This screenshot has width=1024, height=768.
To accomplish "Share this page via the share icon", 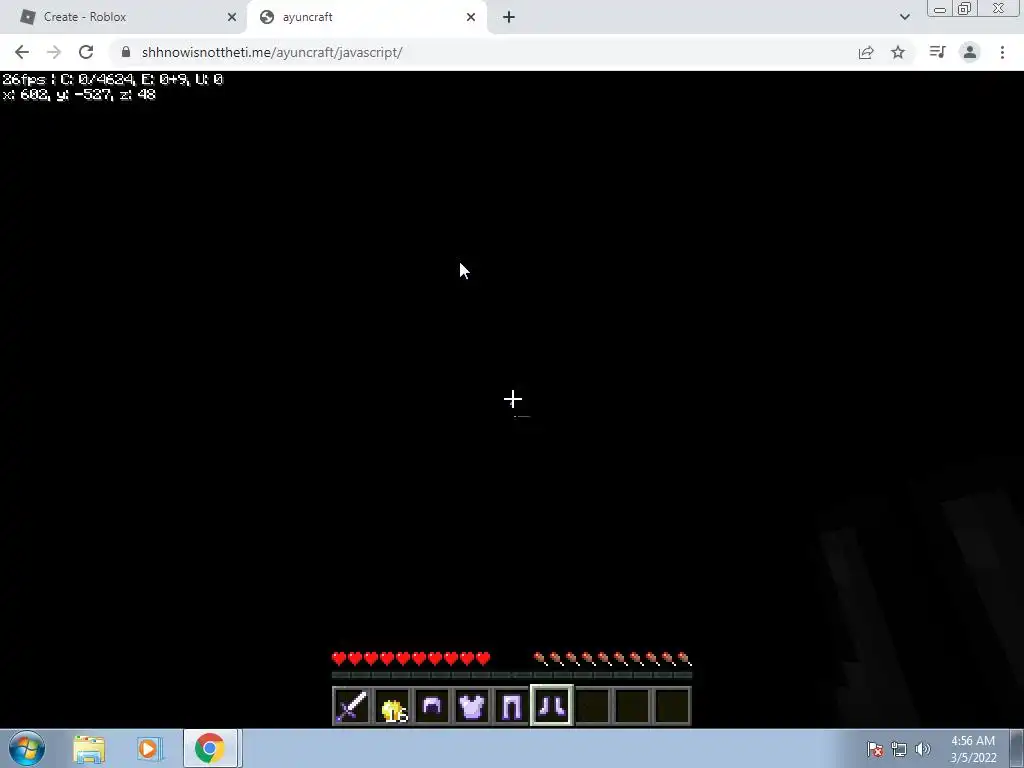I will [x=866, y=52].
